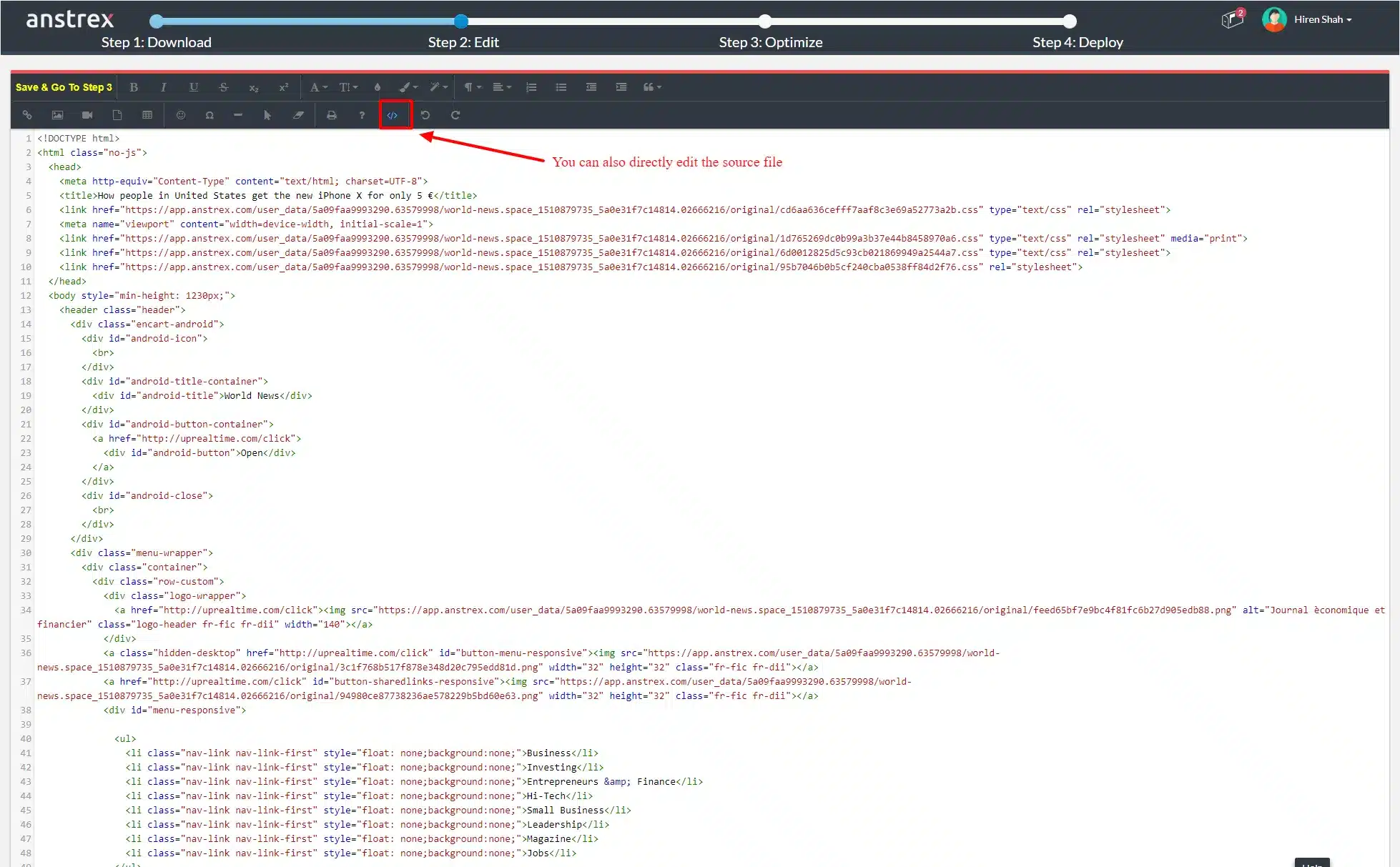Viewport: 1400px width, 867px height.
Task: Click in the '<!DOCTYPE html>' code line
Action: click(x=79, y=138)
